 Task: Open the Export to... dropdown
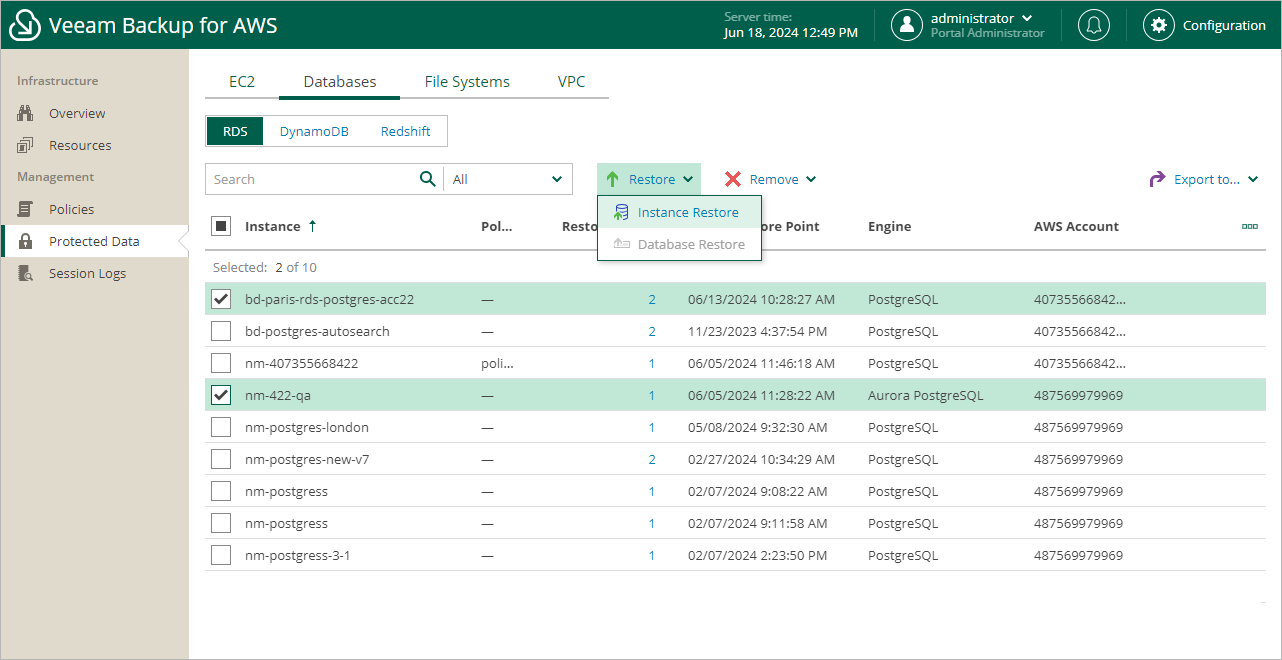[x=1204, y=179]
